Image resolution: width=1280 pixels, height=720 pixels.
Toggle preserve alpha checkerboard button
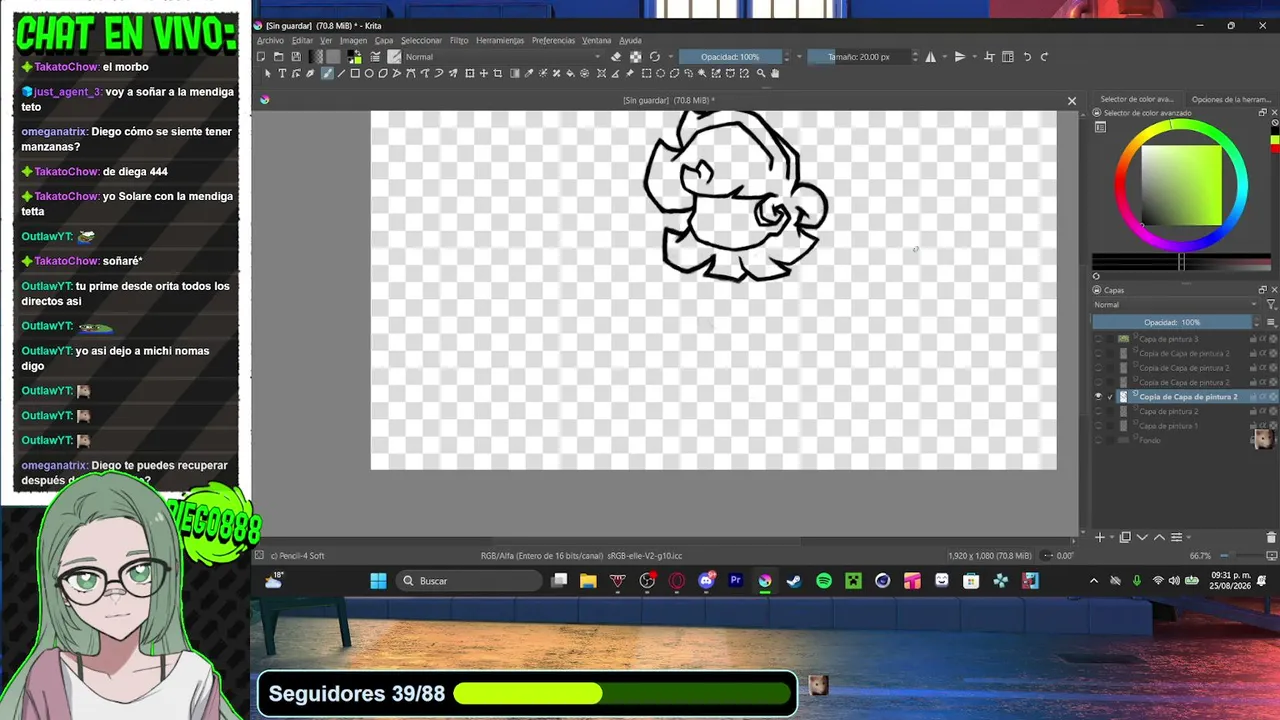(x=635, y=57)
